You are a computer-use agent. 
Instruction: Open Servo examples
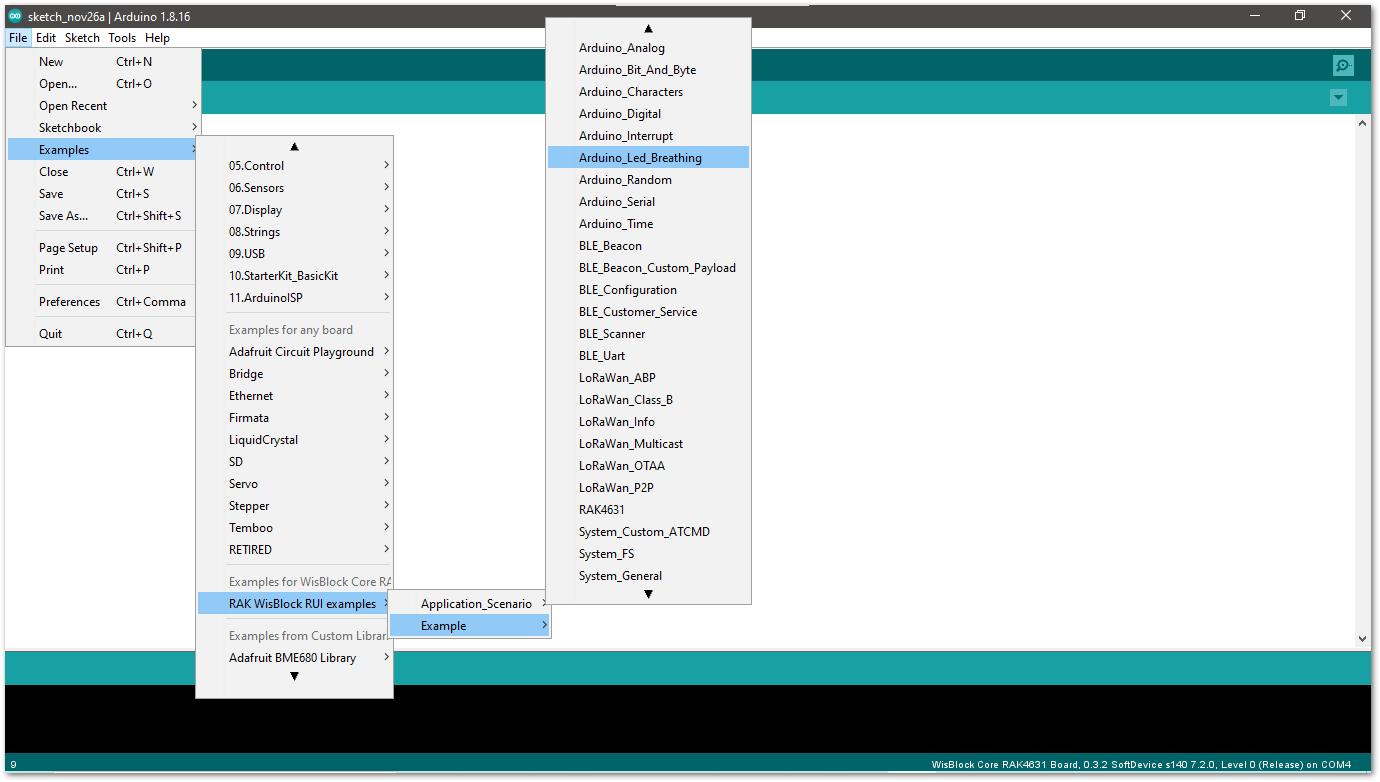(x=294, y=484)
